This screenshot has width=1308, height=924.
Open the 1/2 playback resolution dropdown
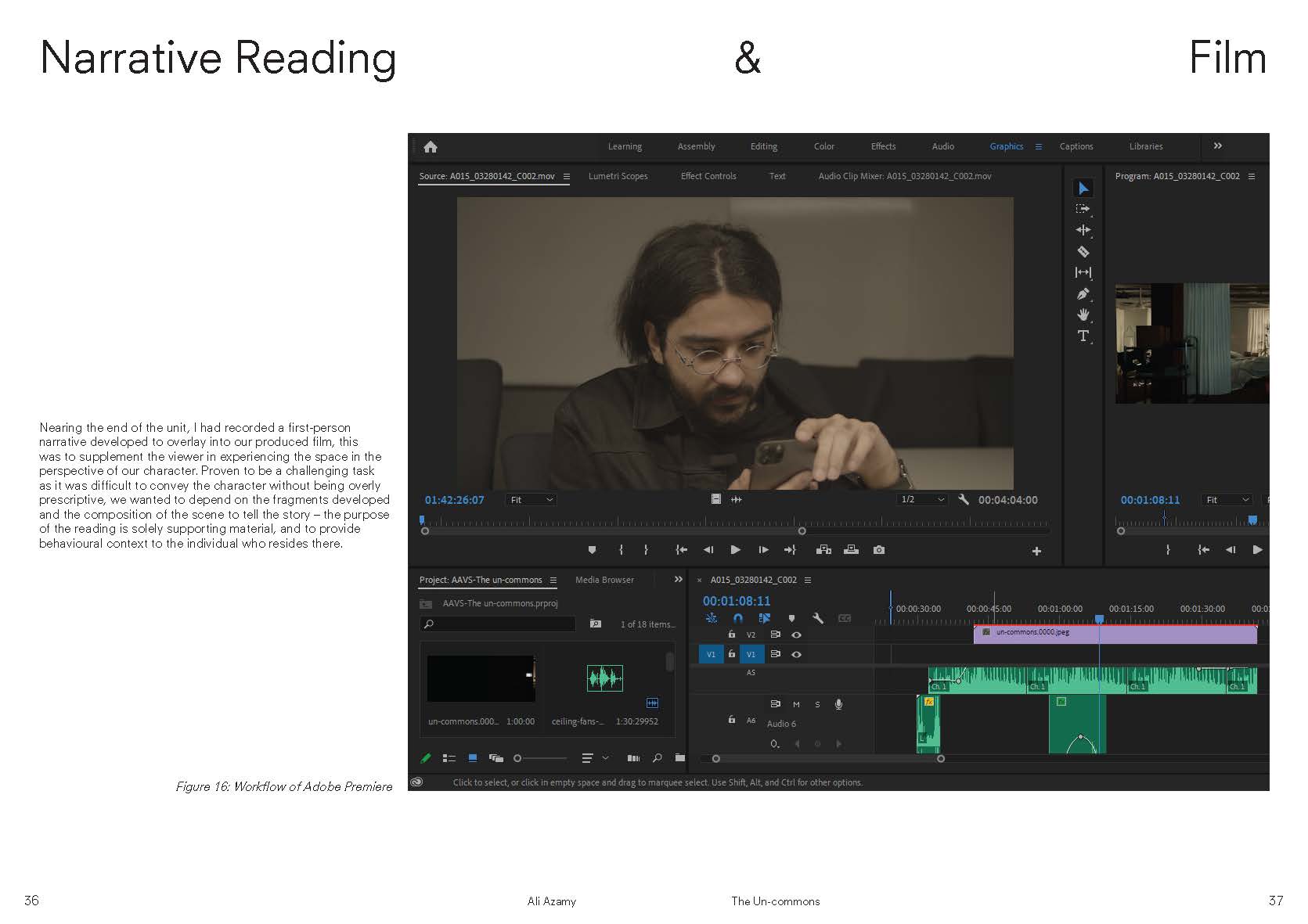[923, 500]
